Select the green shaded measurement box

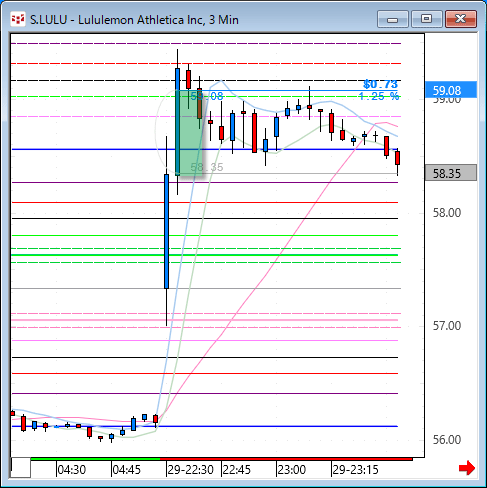tap(189, 133)
